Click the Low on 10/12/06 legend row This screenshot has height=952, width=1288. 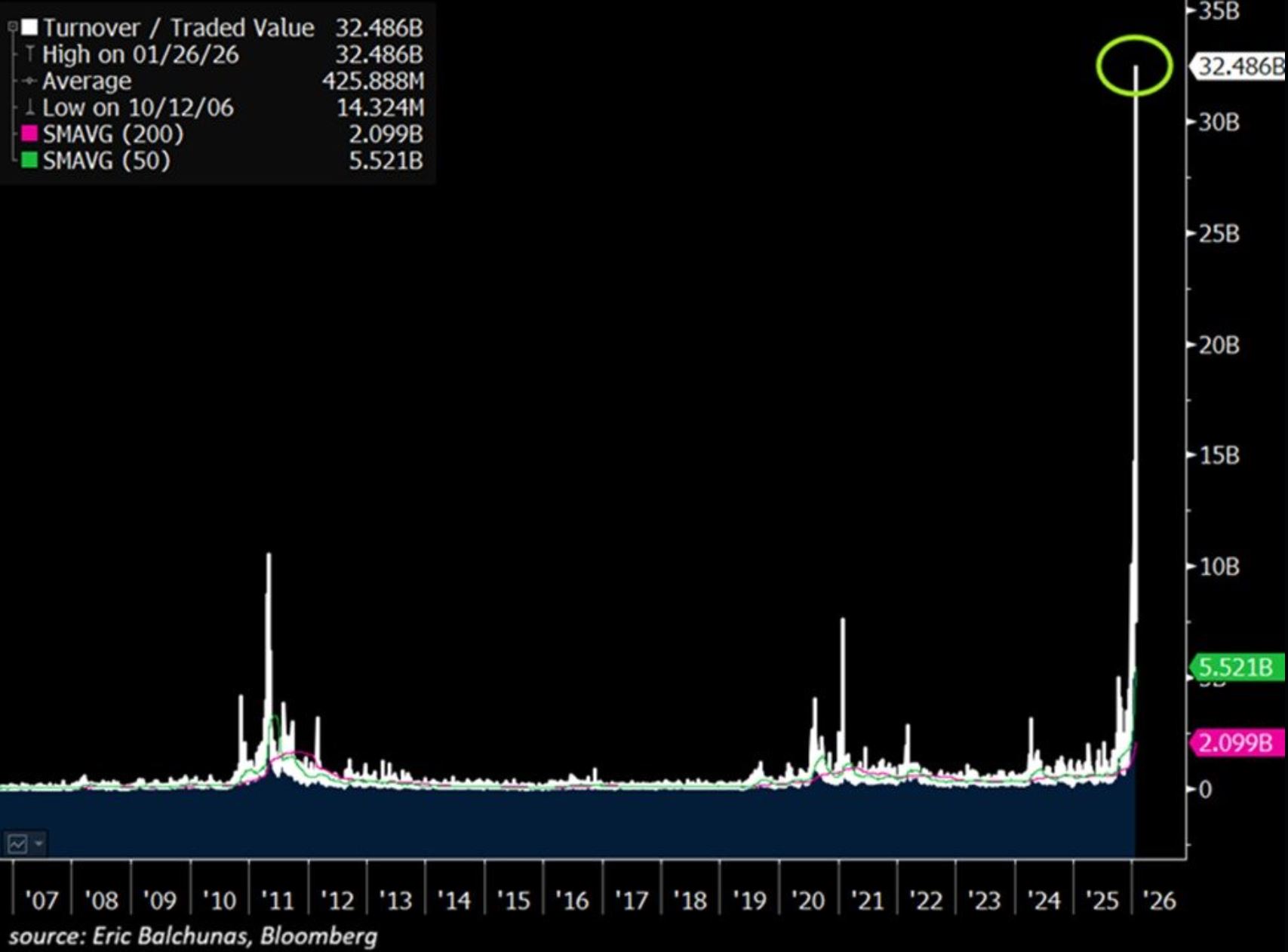pyautogui.click(x=138, y=108)
